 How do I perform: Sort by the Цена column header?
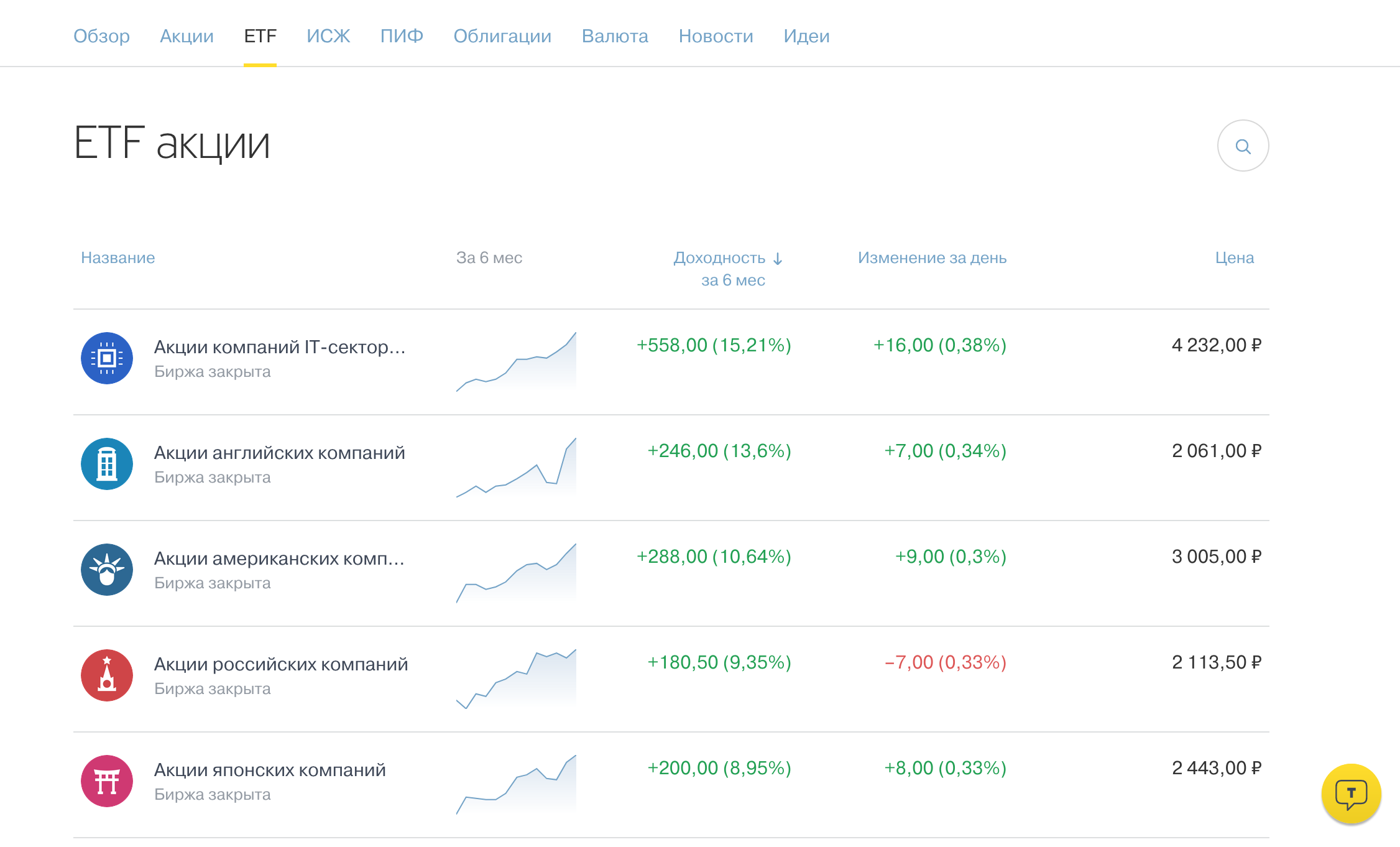tap(1235, 258)
